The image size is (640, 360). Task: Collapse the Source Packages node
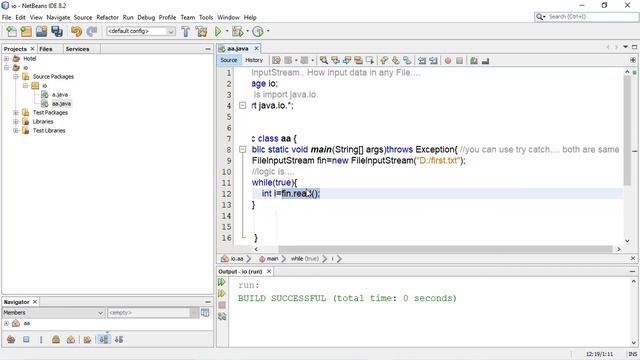coord(16,77)
